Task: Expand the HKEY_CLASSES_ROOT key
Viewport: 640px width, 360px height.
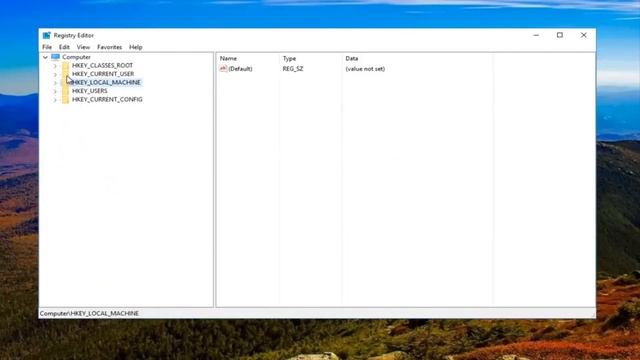Action: coord(55,66)
